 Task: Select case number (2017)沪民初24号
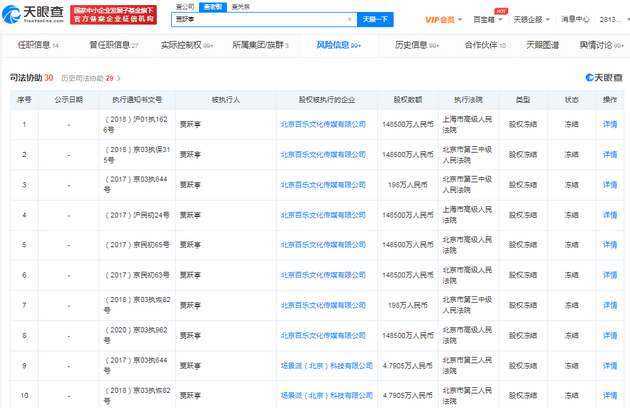click(x=137, y=215)
